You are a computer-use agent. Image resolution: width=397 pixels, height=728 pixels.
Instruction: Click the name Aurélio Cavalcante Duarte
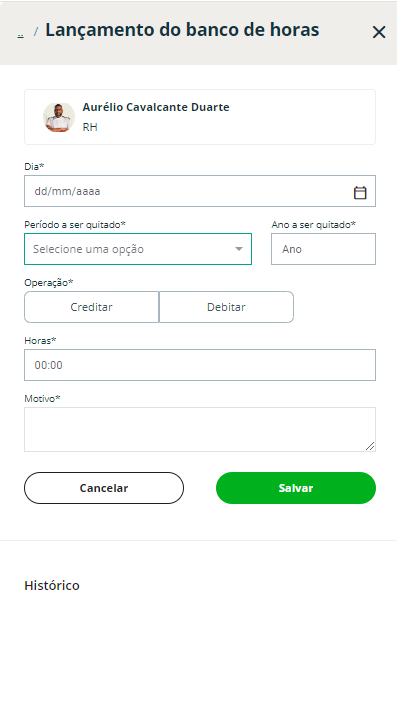pyautogui.click(x=156, y=107)
